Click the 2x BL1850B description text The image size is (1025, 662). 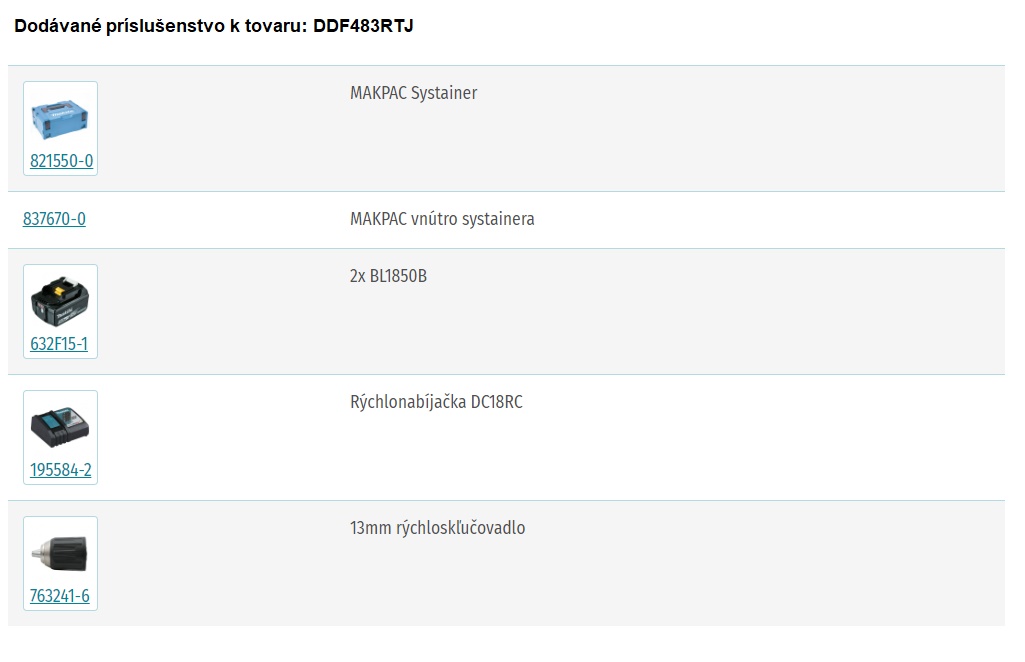(x=388, y=276)
